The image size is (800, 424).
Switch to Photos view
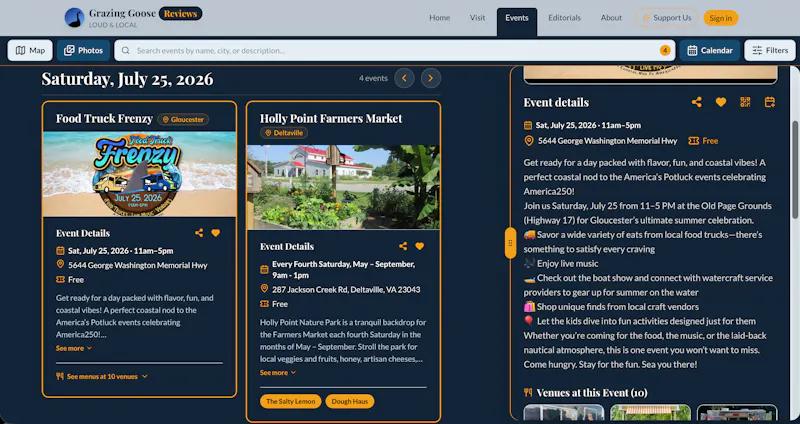click(x=83, y=51)
